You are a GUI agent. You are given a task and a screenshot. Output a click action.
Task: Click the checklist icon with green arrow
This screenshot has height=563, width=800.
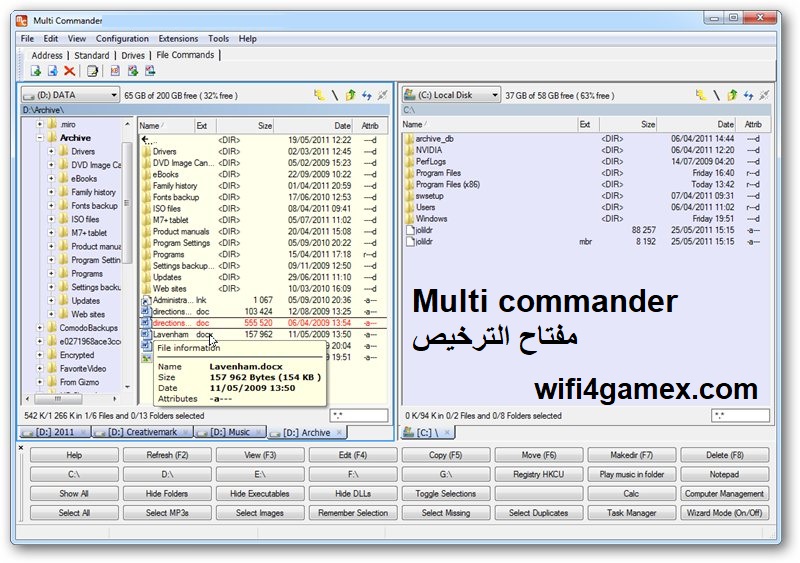(x=133, y=71)
